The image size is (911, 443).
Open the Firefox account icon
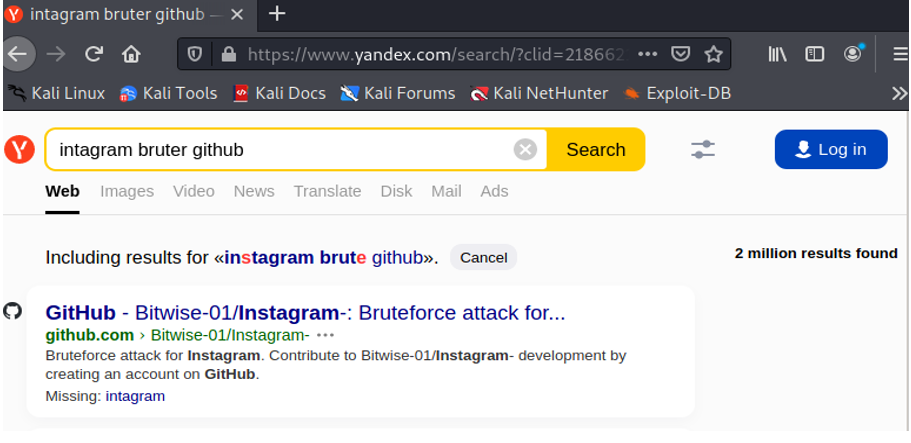click(x=852, y=54)
